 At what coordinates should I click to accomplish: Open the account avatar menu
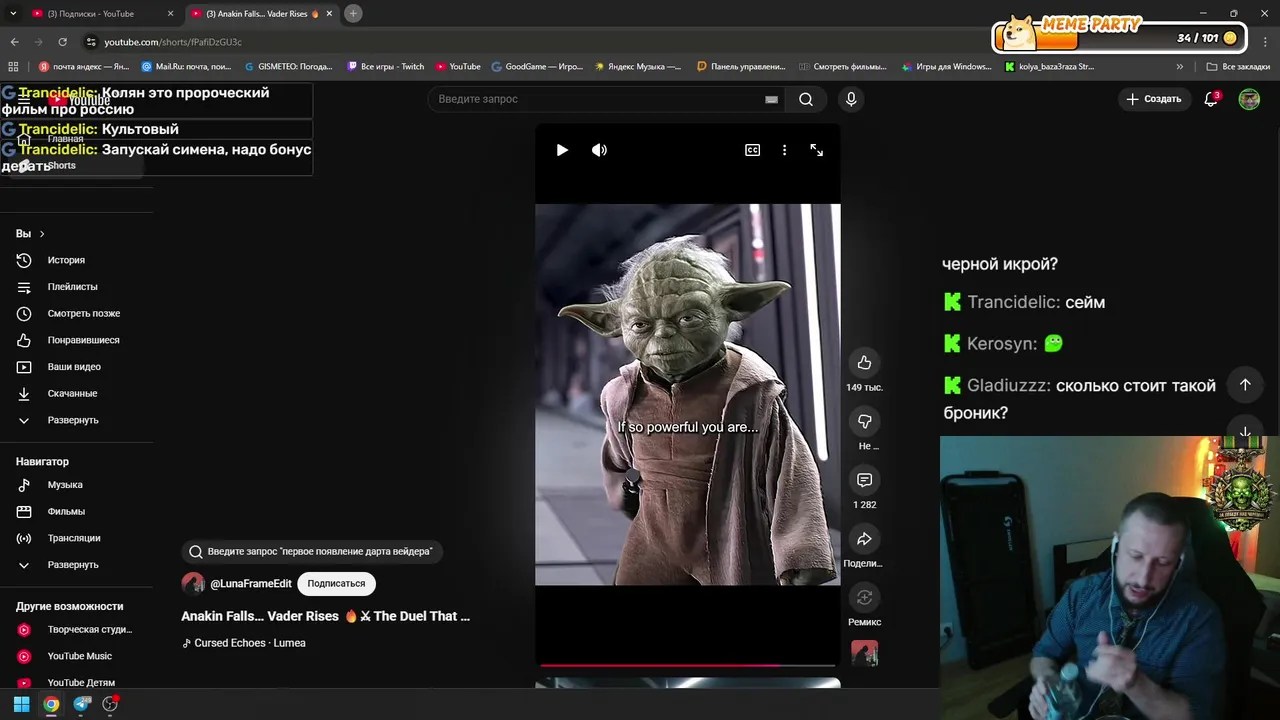[1249, 99]
